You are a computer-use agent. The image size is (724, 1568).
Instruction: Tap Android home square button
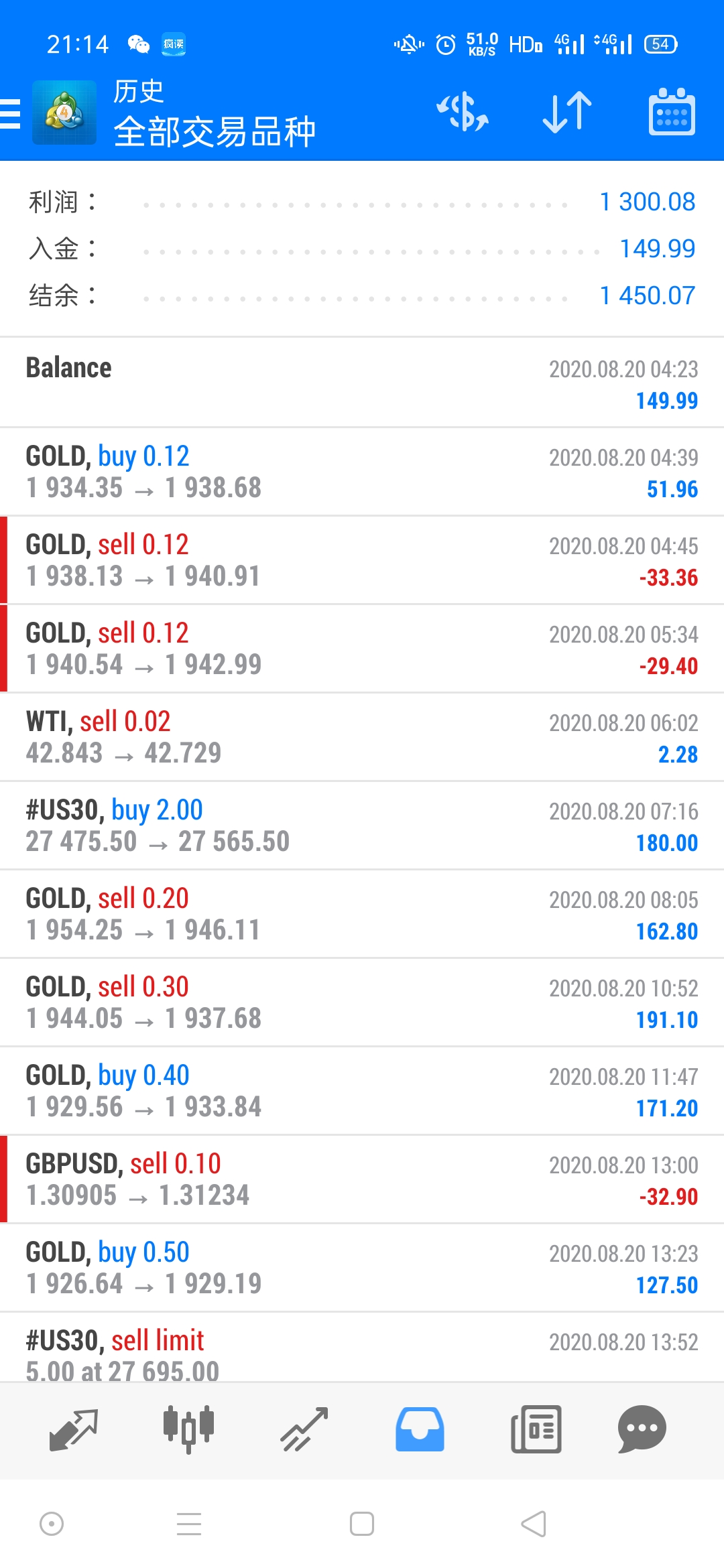pyautogui.click(x=362, y=1524)
